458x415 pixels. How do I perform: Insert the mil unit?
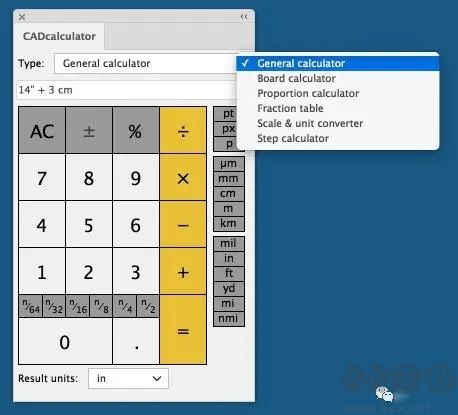tap(229, 244)
